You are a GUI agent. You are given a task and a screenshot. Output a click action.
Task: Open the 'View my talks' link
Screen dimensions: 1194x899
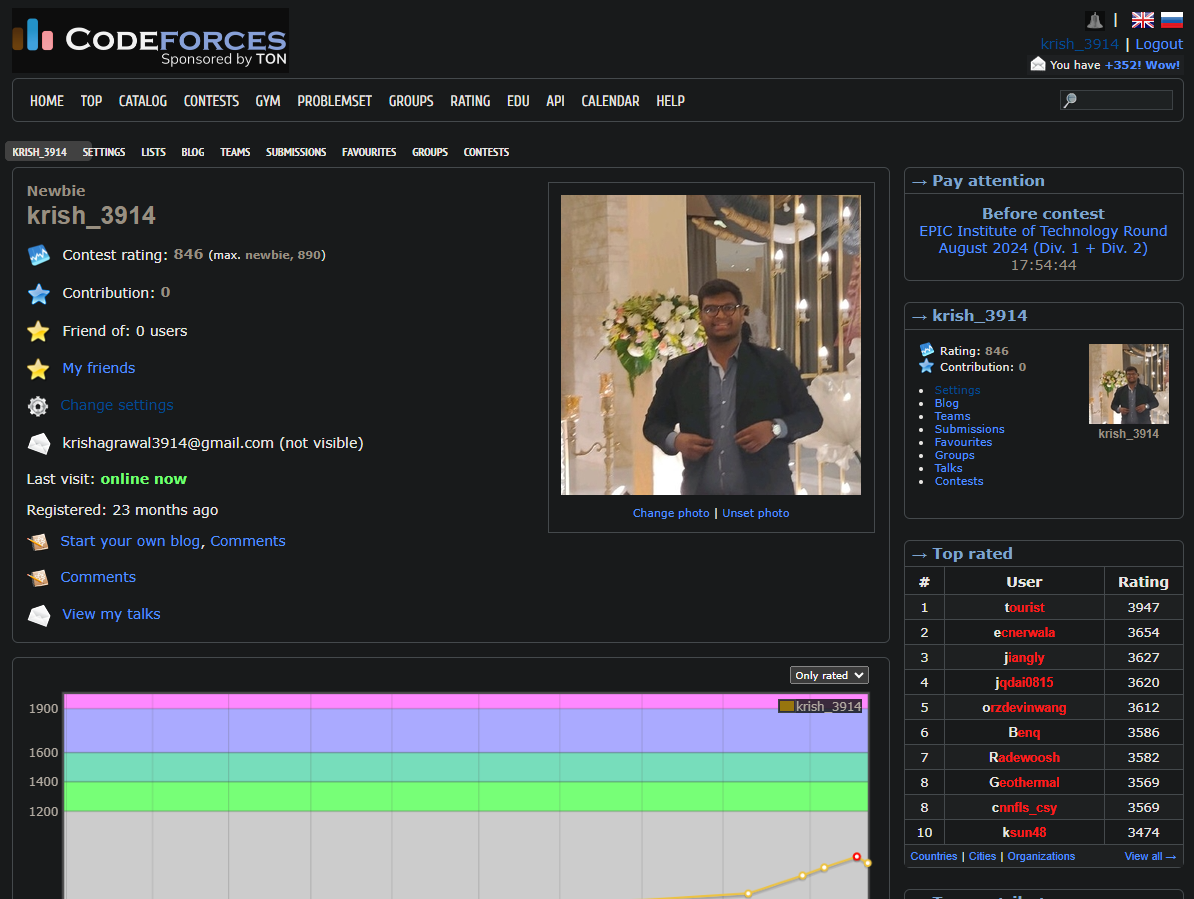[111, 614]
